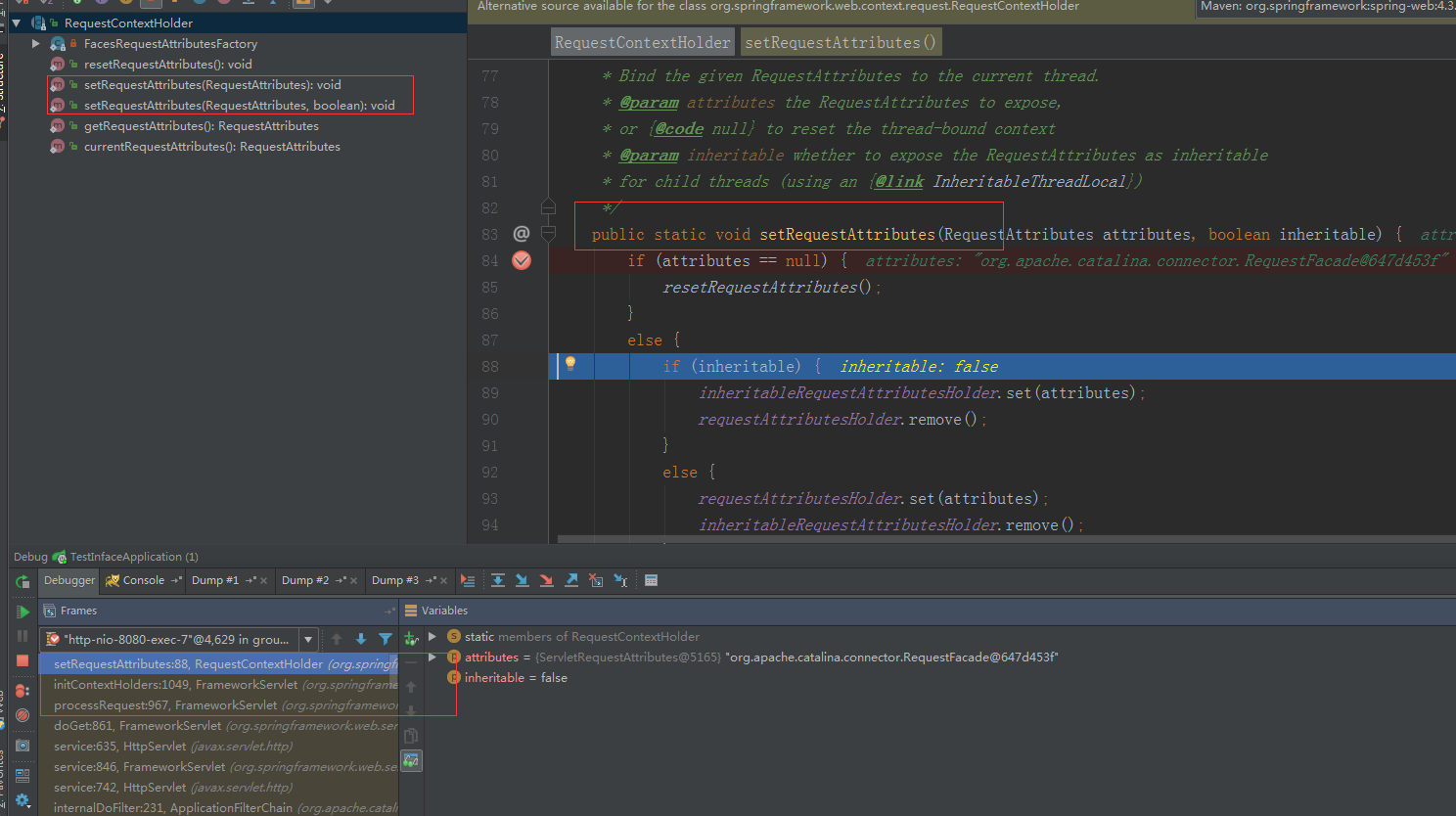Toggle Mute Breakpoints in debug sidebar

23,715
